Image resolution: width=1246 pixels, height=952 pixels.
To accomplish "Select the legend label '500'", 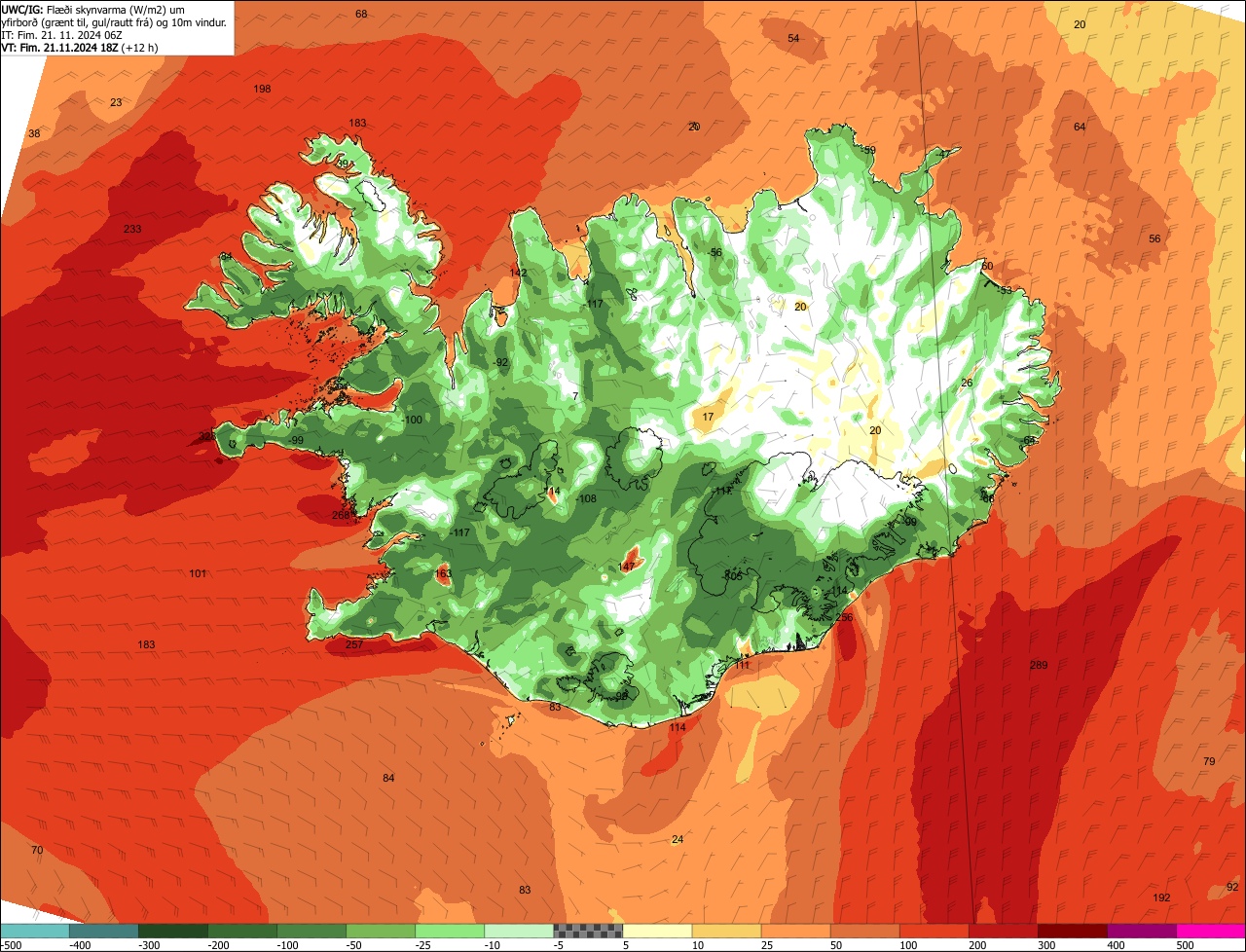I will click(x=1185, y=945).
